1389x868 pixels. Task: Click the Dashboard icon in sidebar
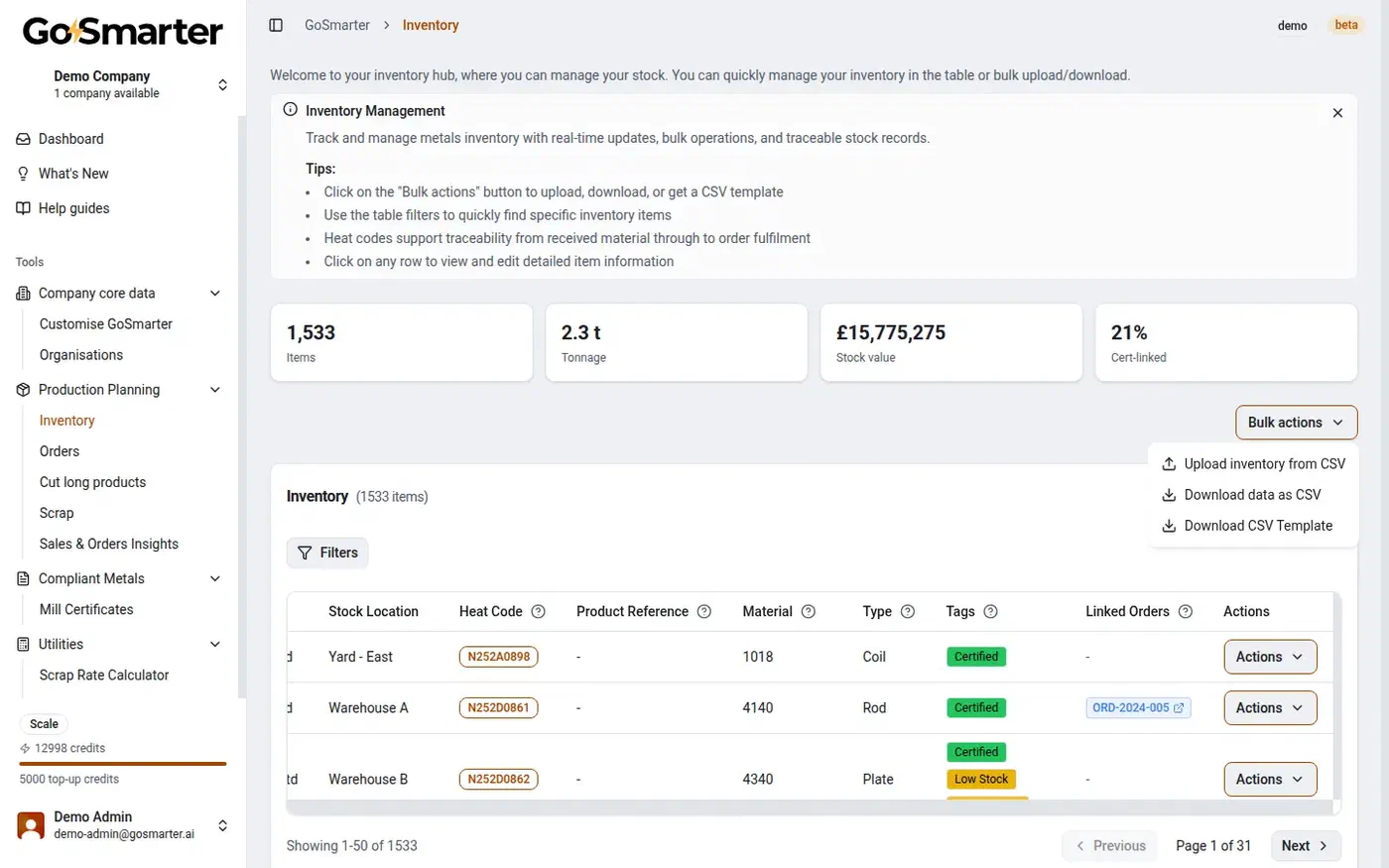coord(23,139)
